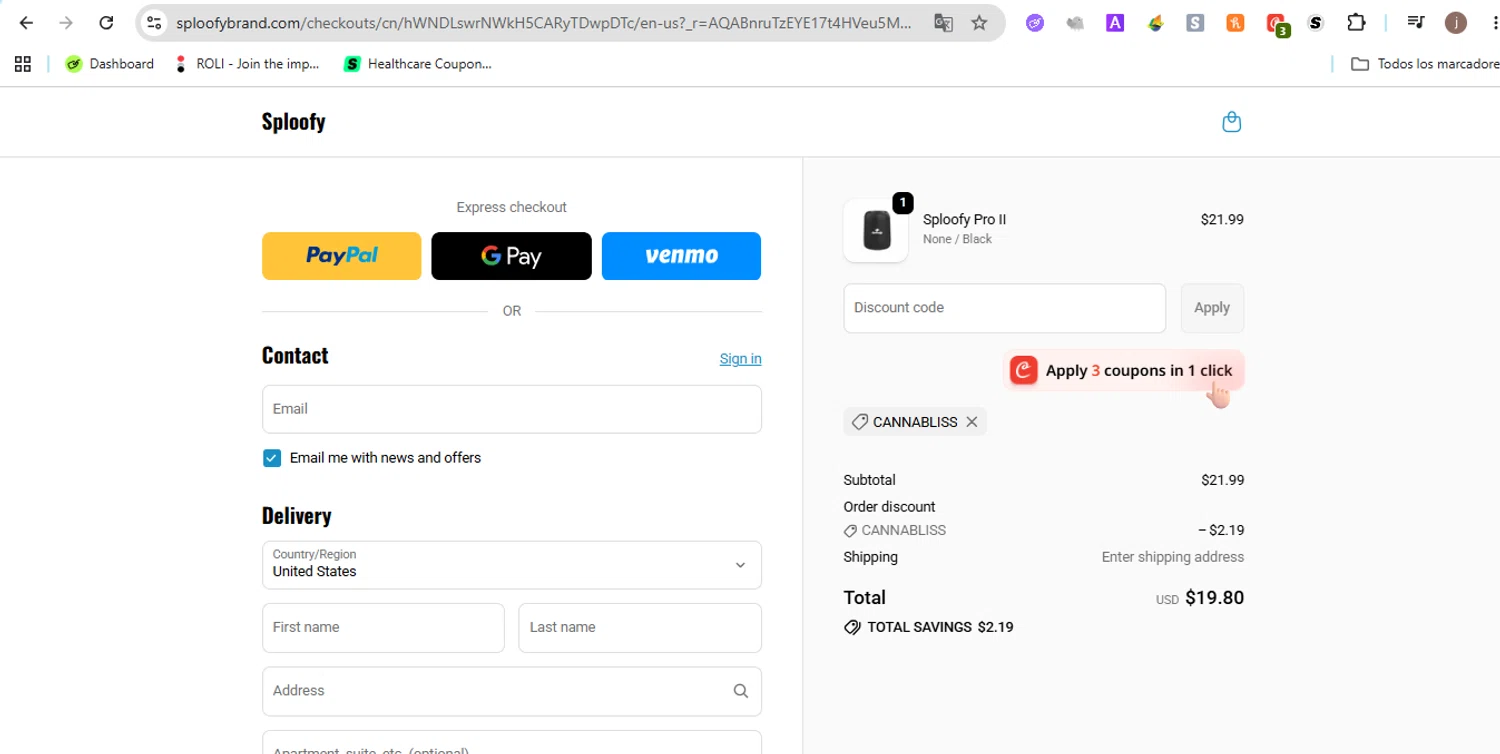Viewport: 1500px width, 754px height.
Task: Expand the Country/Region dropdown
Action: pos(512,565)
